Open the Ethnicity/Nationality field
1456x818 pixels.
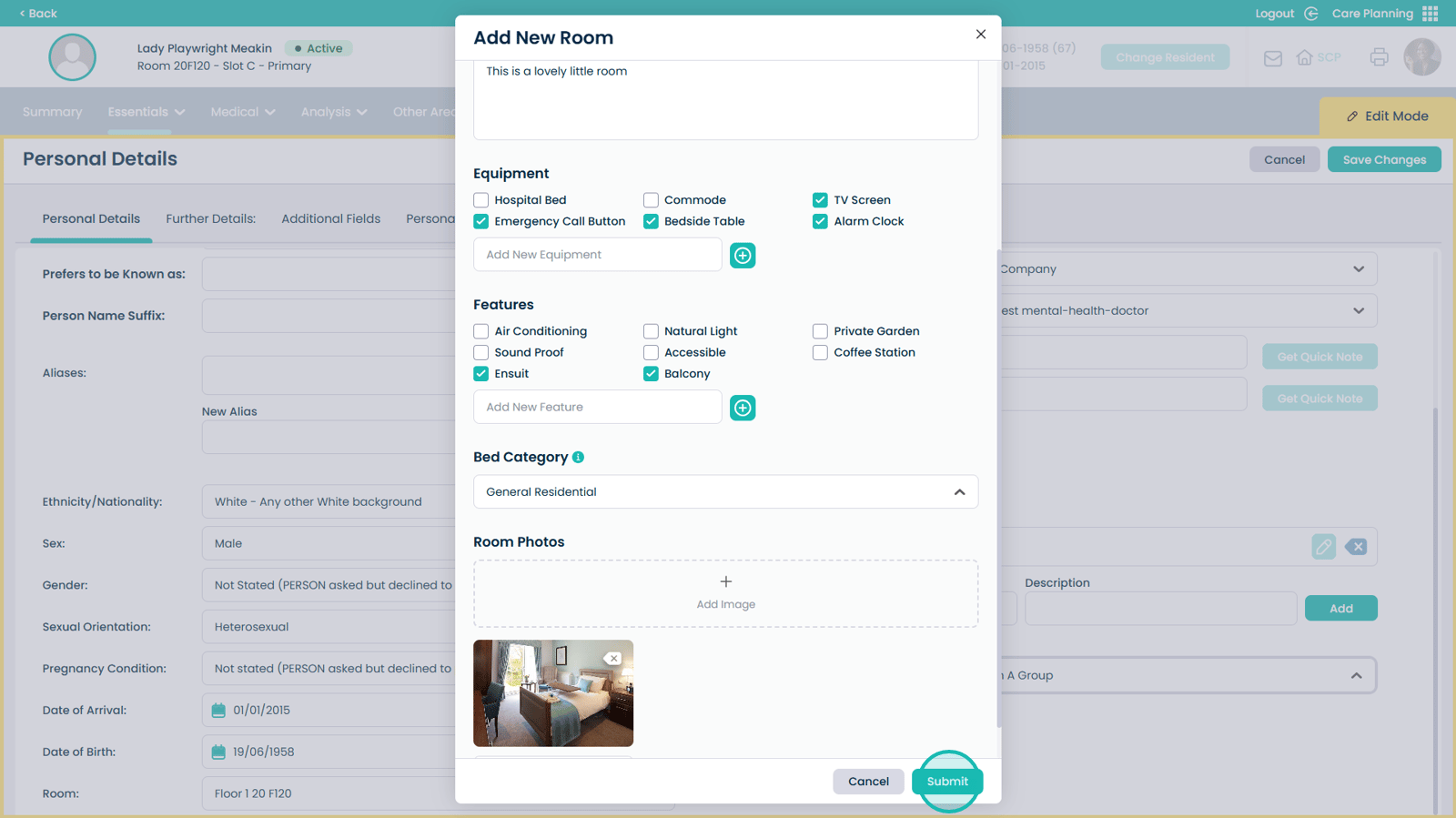tap(329, 502)
